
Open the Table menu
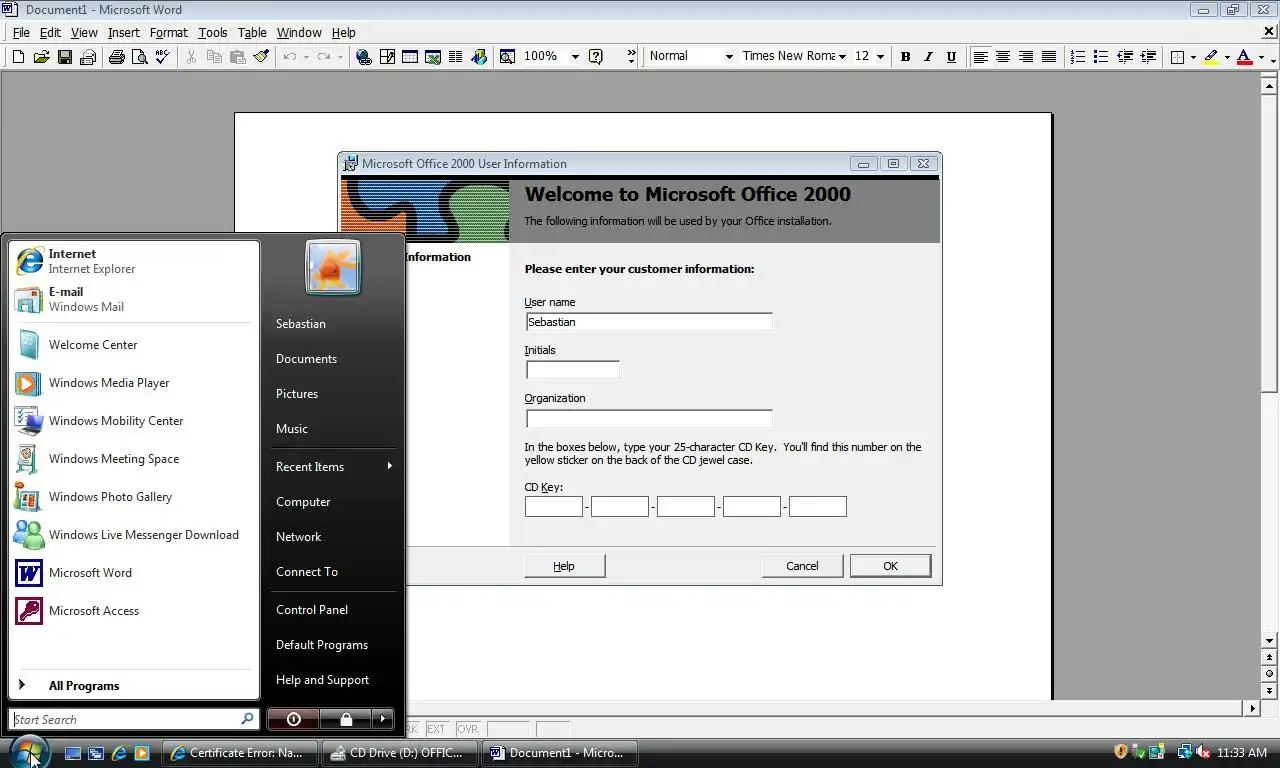pos(252,32)
